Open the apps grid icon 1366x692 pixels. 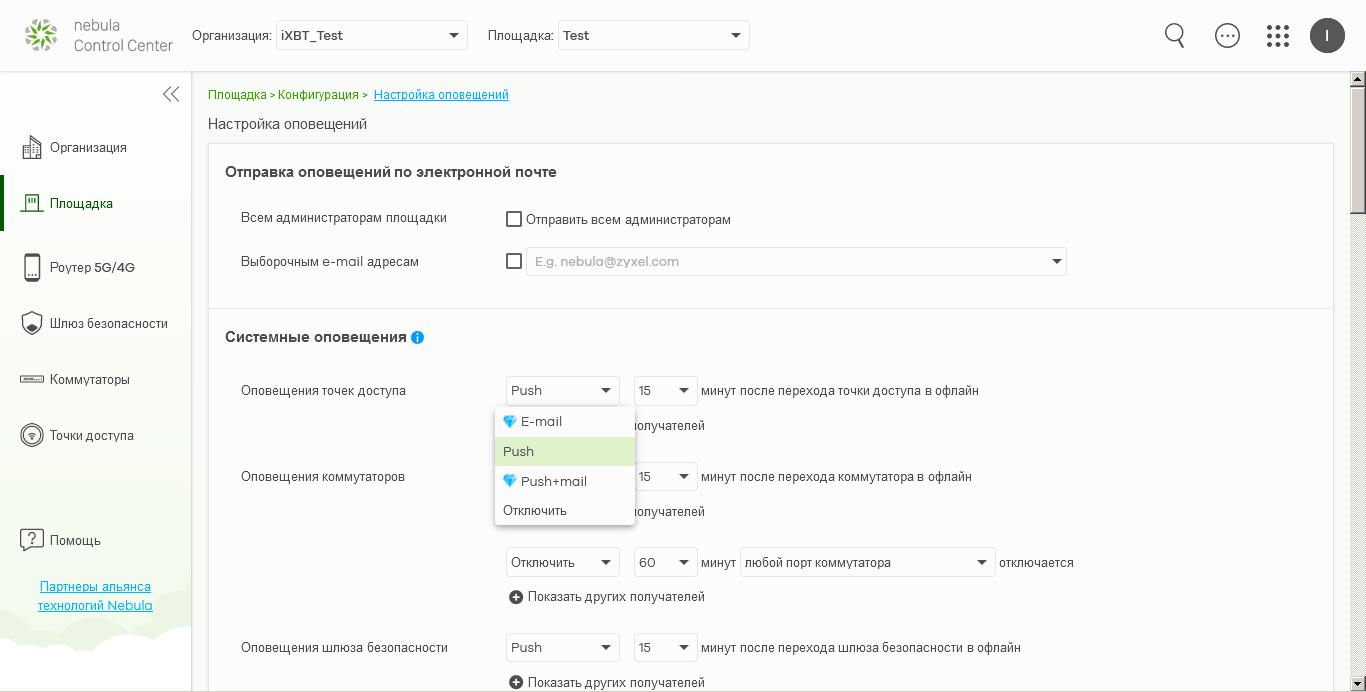coord(1278,36)
